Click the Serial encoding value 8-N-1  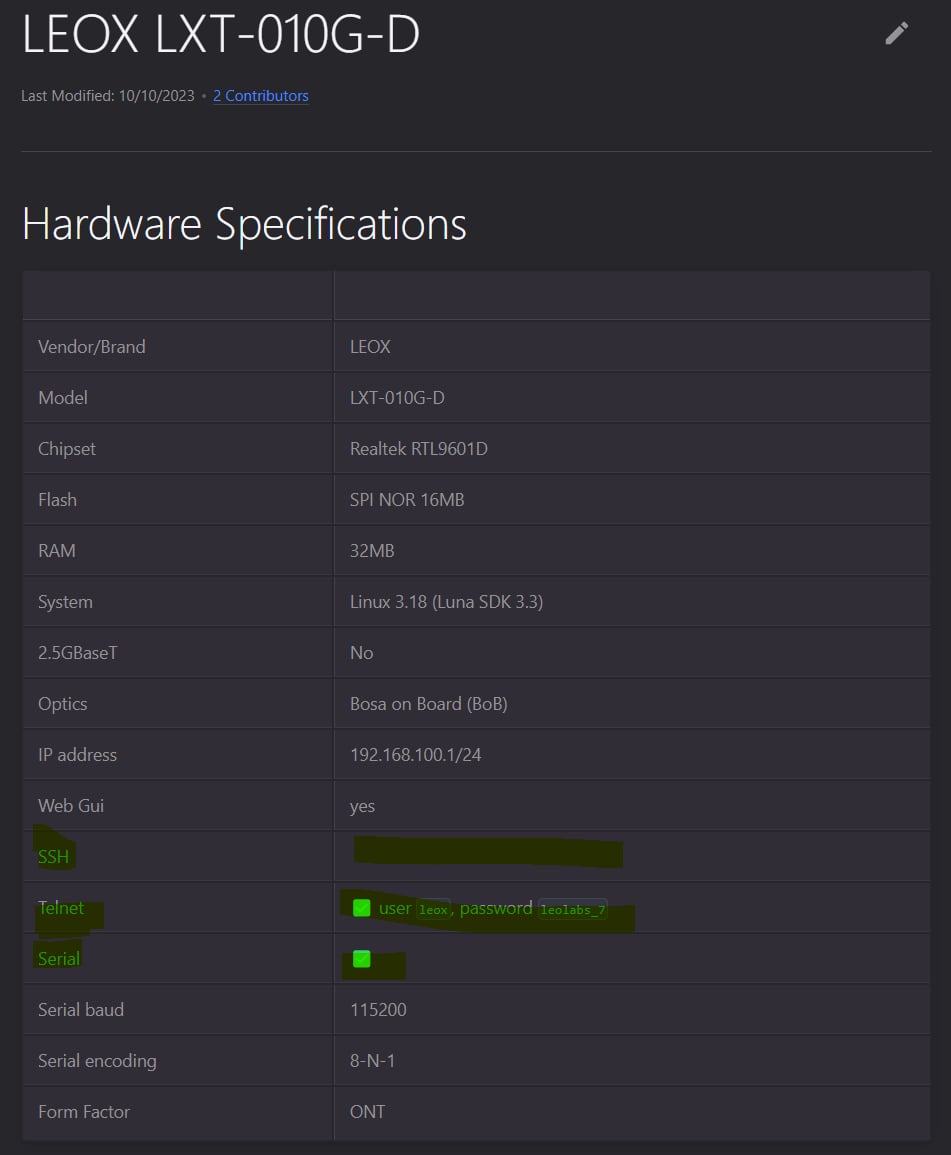pos(372,1061)
